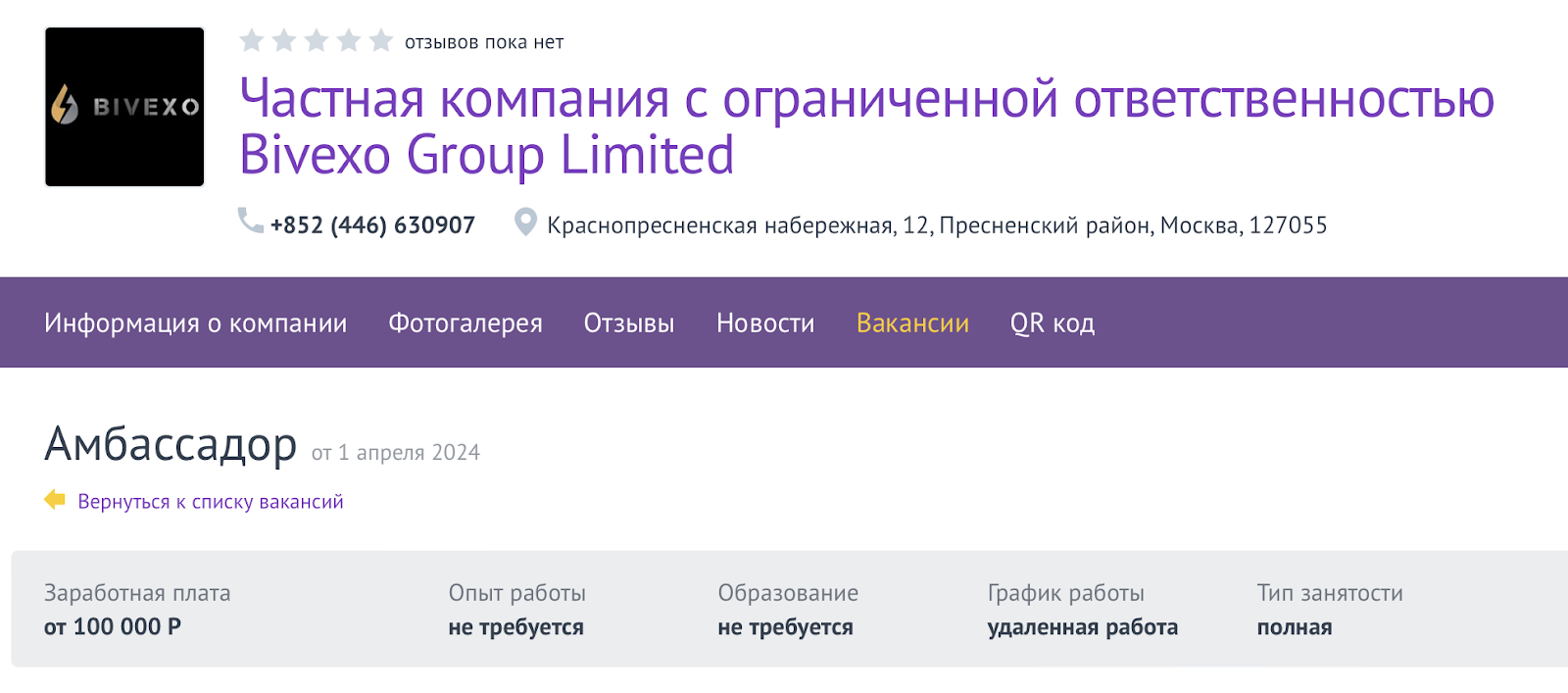Rate with the second star
1568x693 pixels.
(284, 40)
